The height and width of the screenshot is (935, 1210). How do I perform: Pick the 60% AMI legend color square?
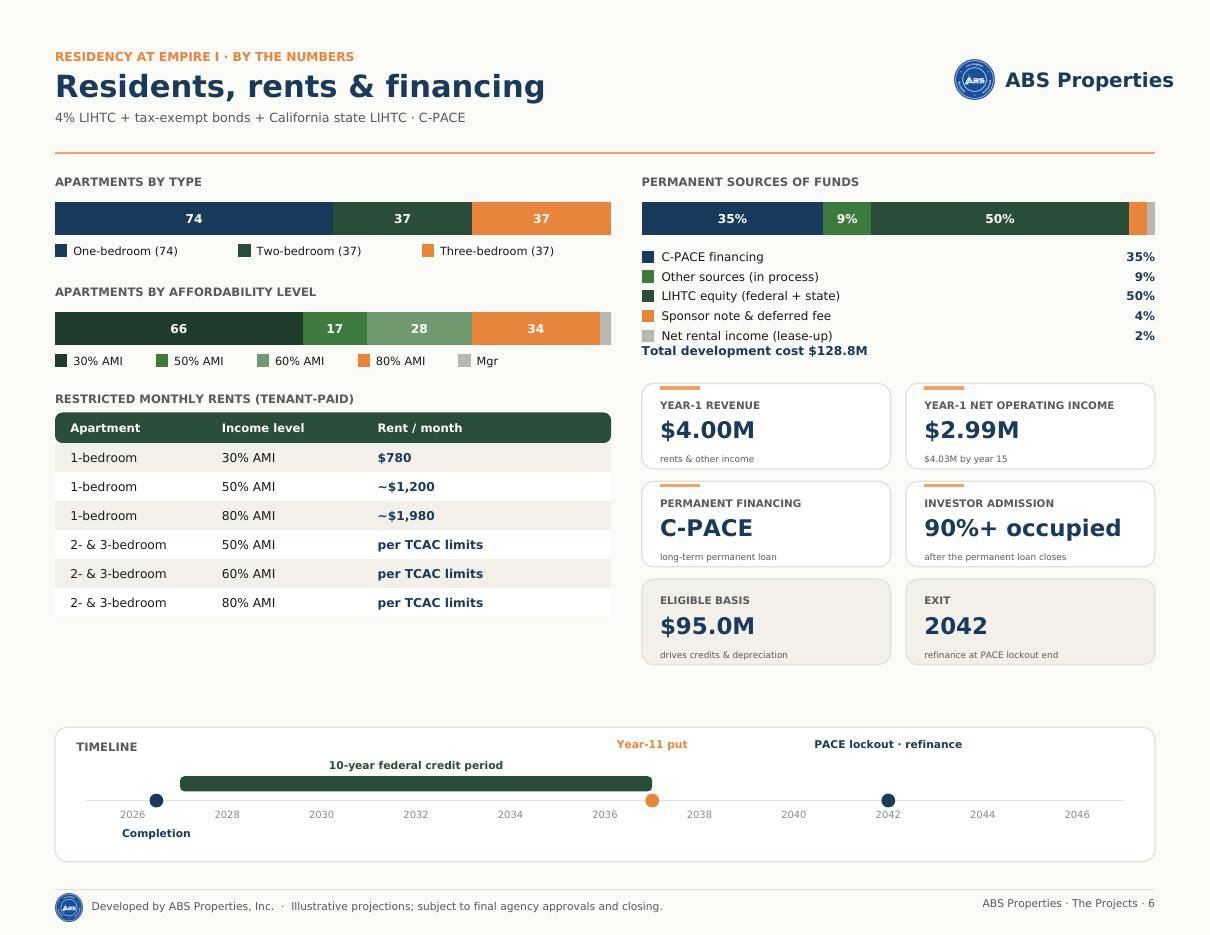pos(263,361)
